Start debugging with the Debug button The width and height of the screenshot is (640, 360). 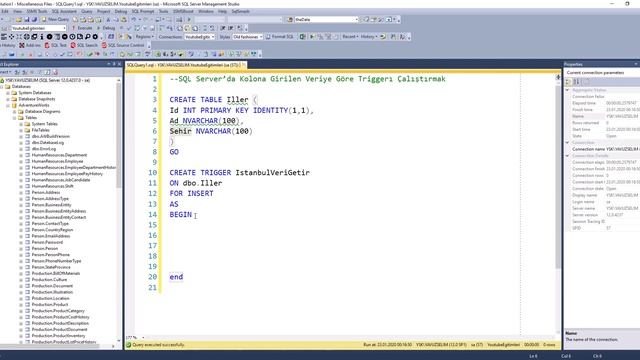point(107,28)
